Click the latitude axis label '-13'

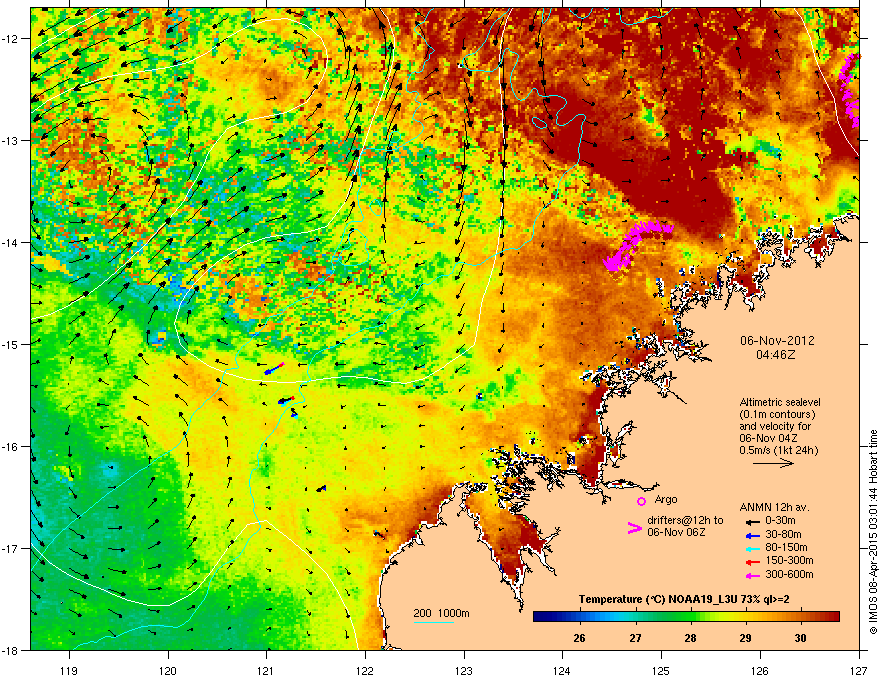tap(10, 141)
